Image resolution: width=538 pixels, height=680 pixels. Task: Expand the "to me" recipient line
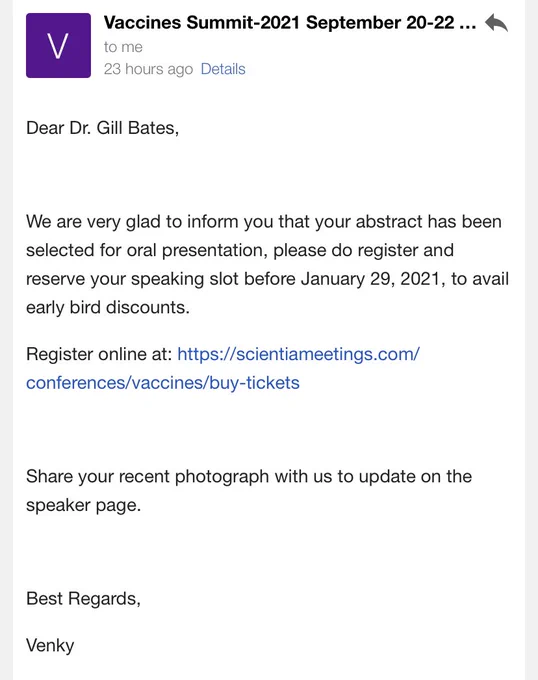tap(123, 47)
